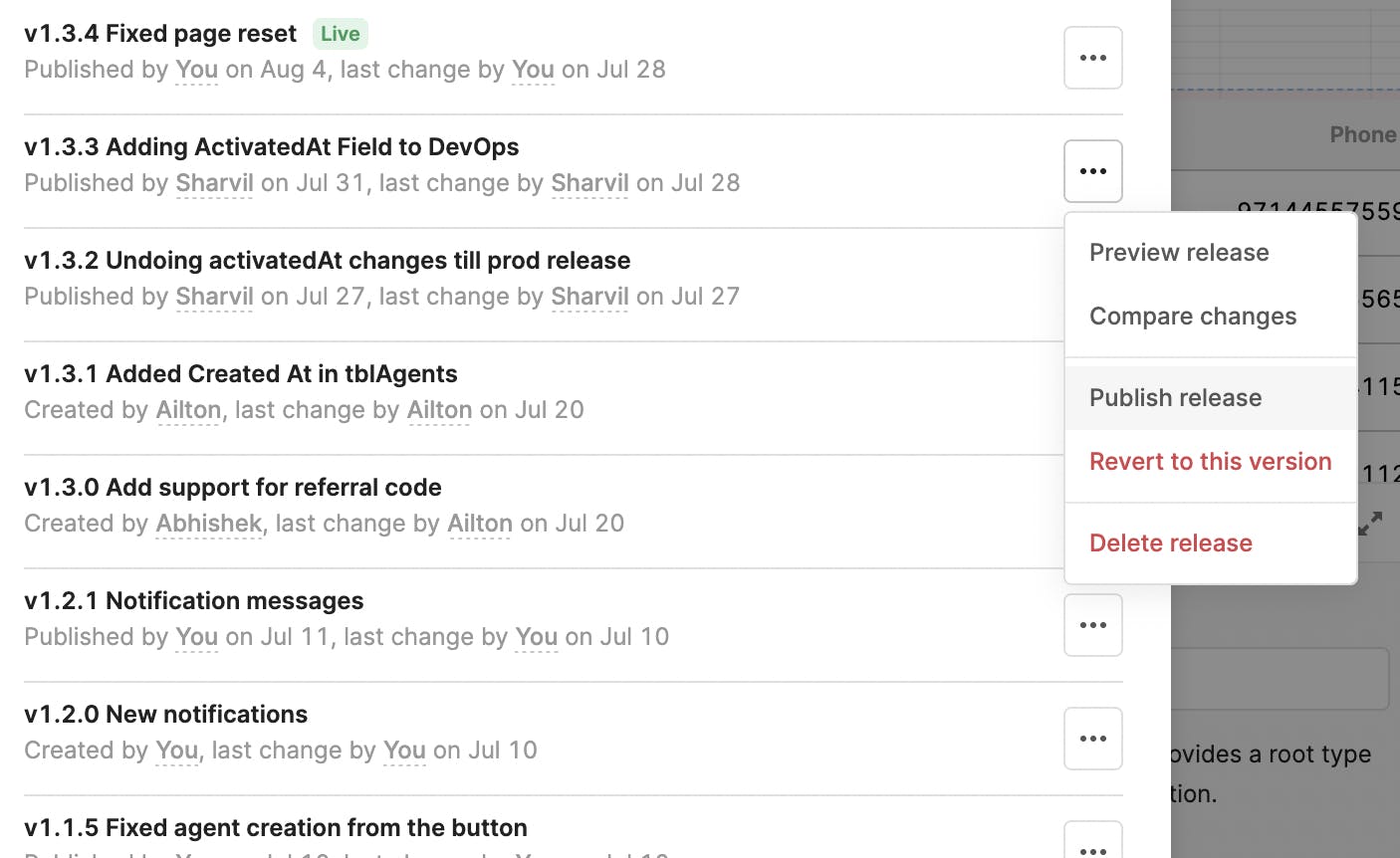
Task: Click the Ailton creator link on v1.3.1
Action: tap(188, 410)
